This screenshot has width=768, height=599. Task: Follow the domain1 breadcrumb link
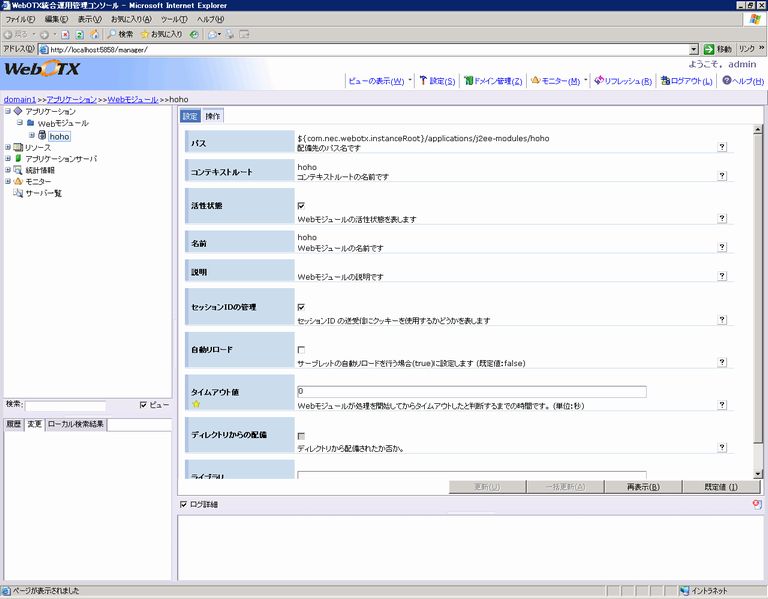click(x=20, y=100)
